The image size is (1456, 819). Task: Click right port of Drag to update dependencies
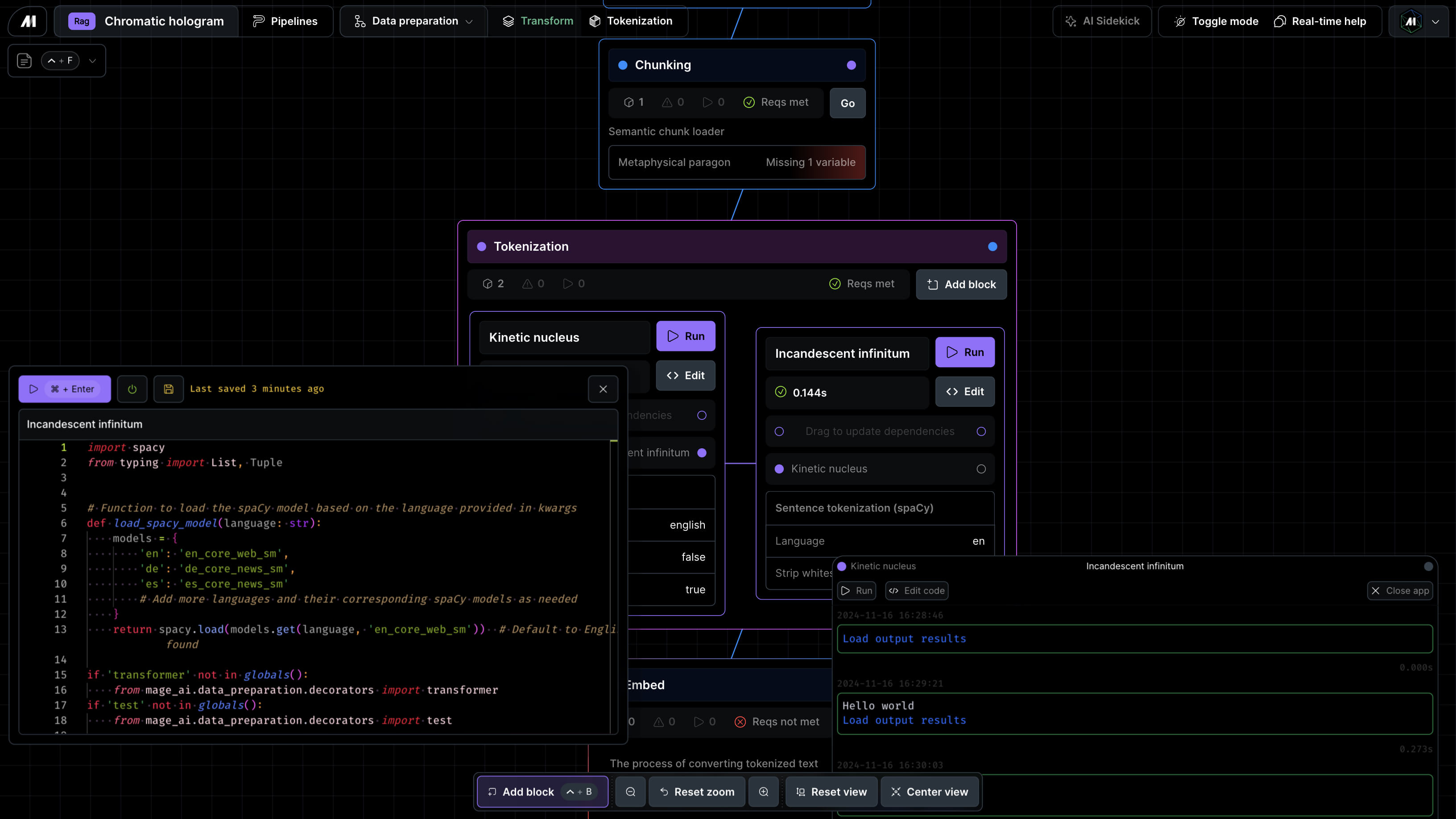click(981, 431)
